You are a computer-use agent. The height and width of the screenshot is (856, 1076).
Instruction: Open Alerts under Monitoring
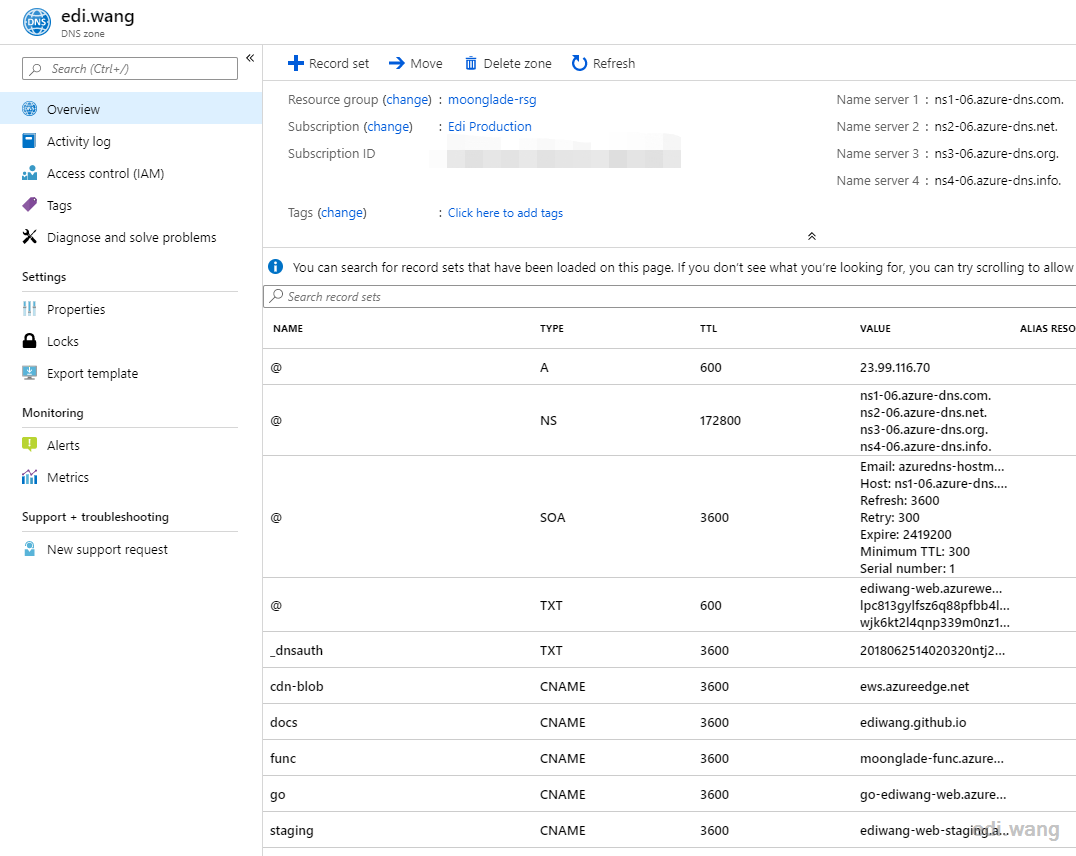(x=63, y=446)
